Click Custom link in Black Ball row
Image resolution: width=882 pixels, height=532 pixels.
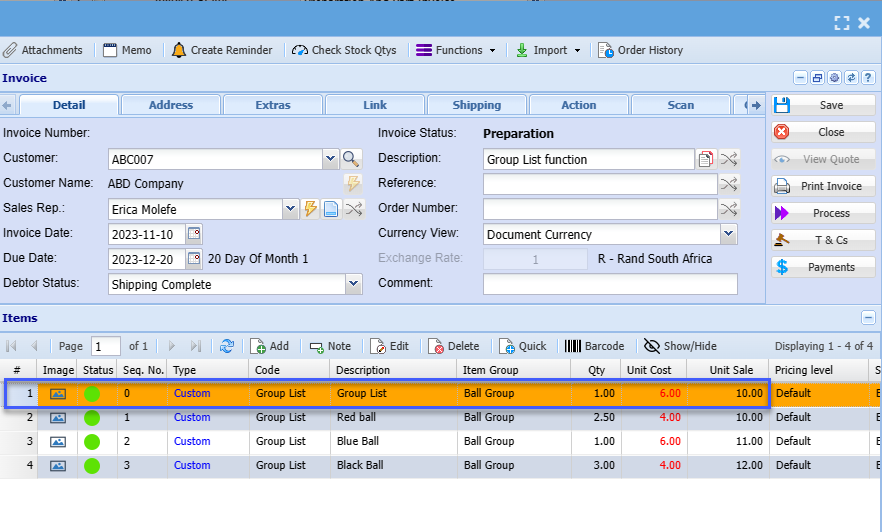click(x=192, y=465)
